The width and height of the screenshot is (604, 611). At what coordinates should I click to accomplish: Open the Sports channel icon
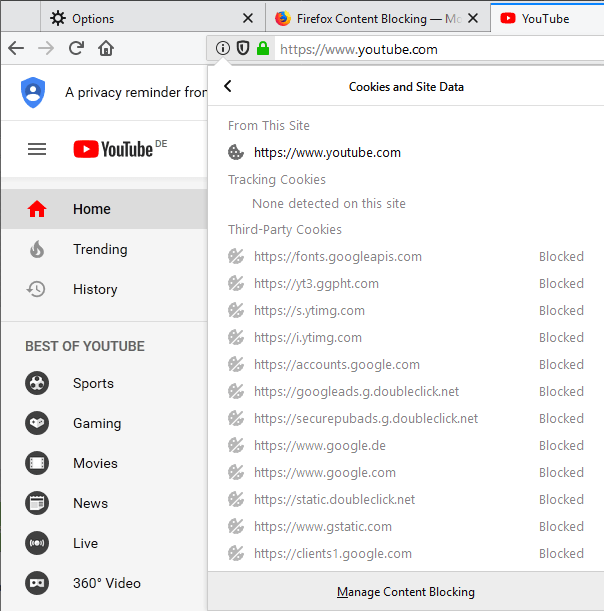tap(37, 383)
